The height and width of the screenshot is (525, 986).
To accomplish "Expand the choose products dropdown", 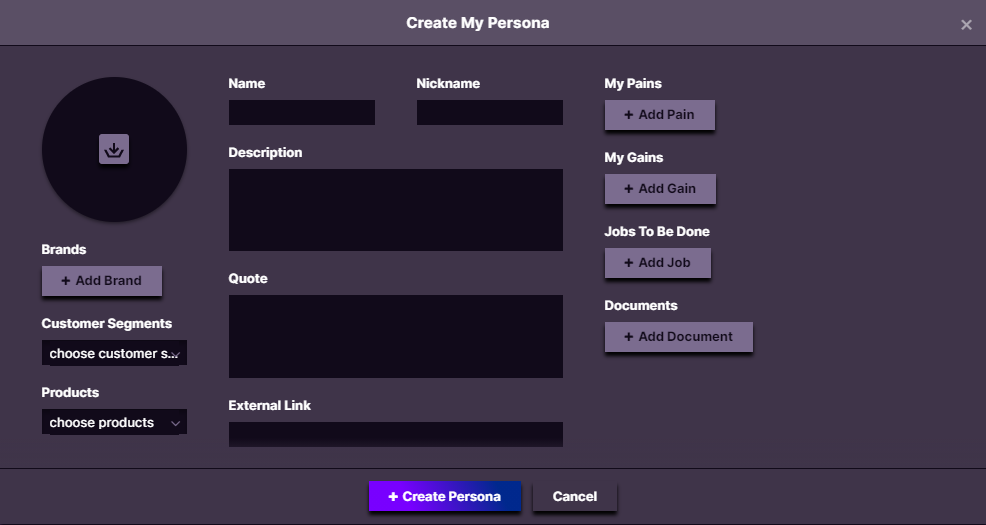I will (114, 422).
